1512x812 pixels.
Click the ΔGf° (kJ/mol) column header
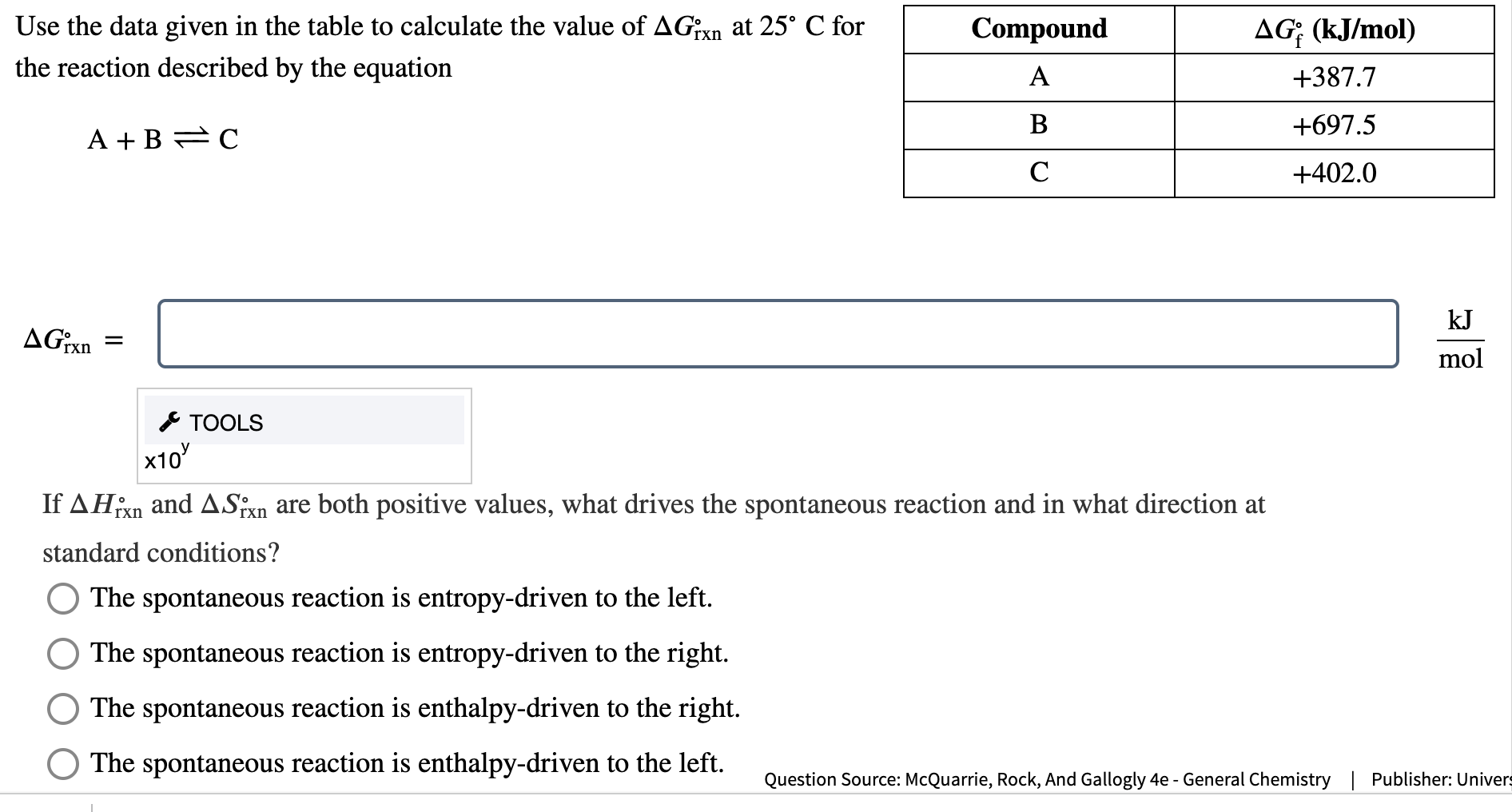1335,30
